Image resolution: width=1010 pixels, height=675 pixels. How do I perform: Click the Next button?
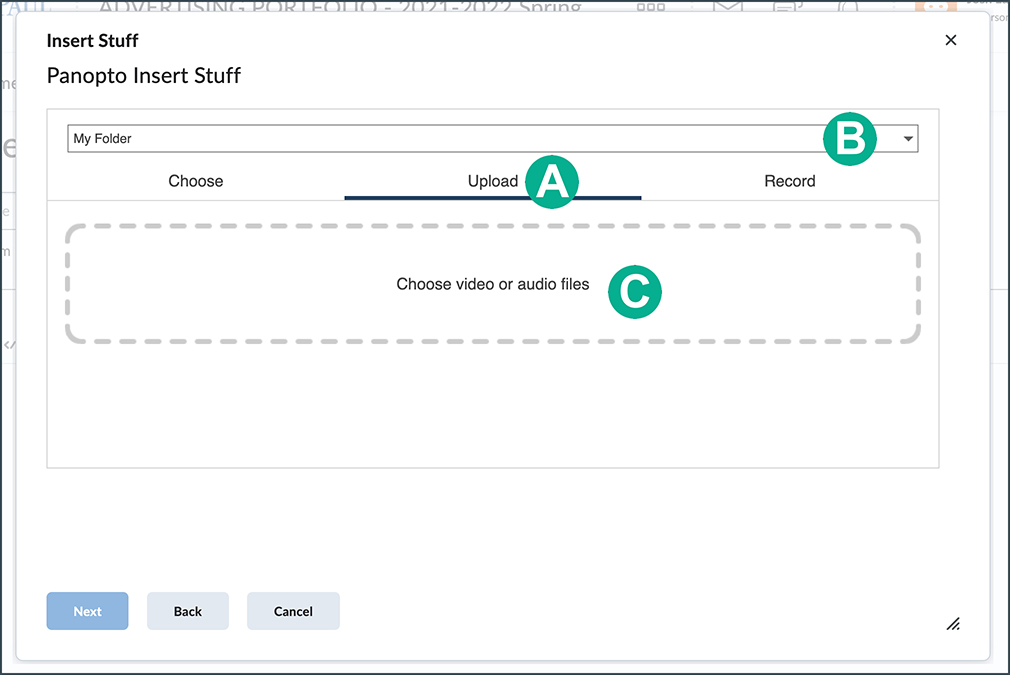[88, 611]
